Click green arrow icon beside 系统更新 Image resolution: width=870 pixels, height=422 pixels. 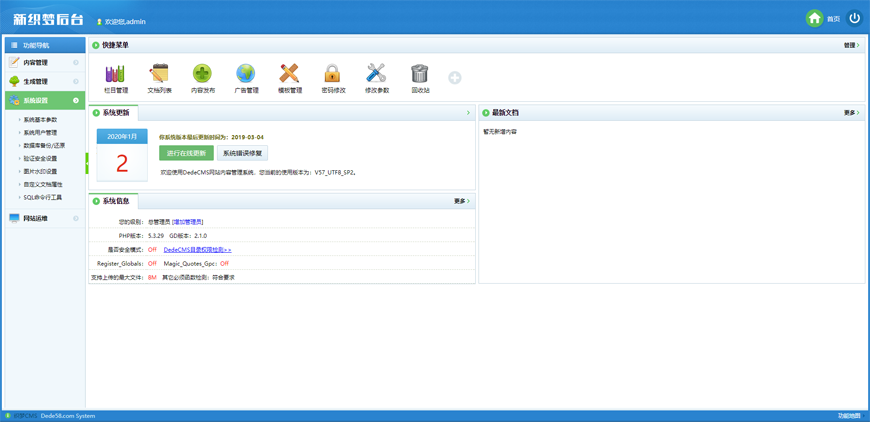pos(96,113)
